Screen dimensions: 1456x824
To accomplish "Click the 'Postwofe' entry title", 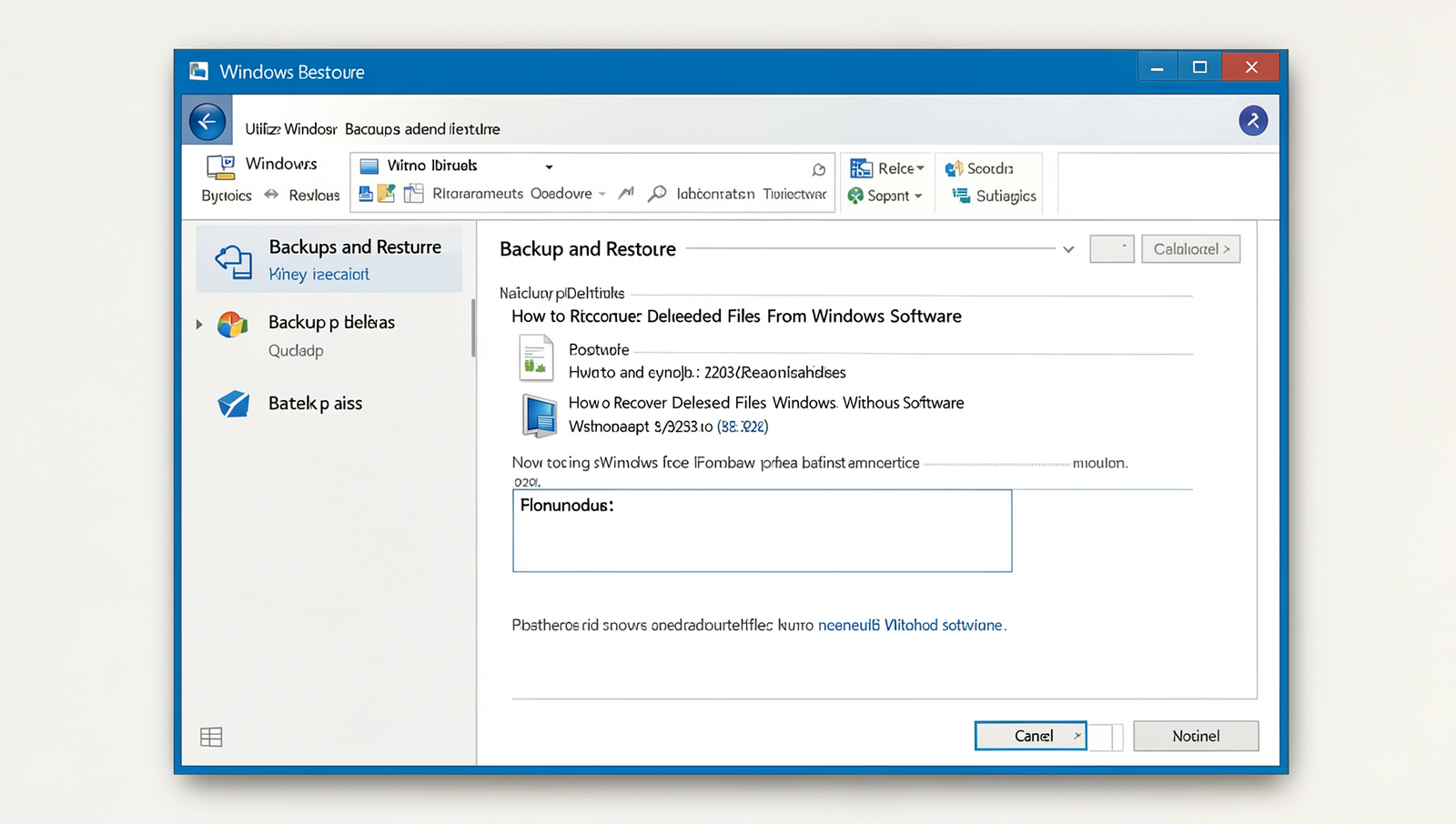I will [599, 349].
